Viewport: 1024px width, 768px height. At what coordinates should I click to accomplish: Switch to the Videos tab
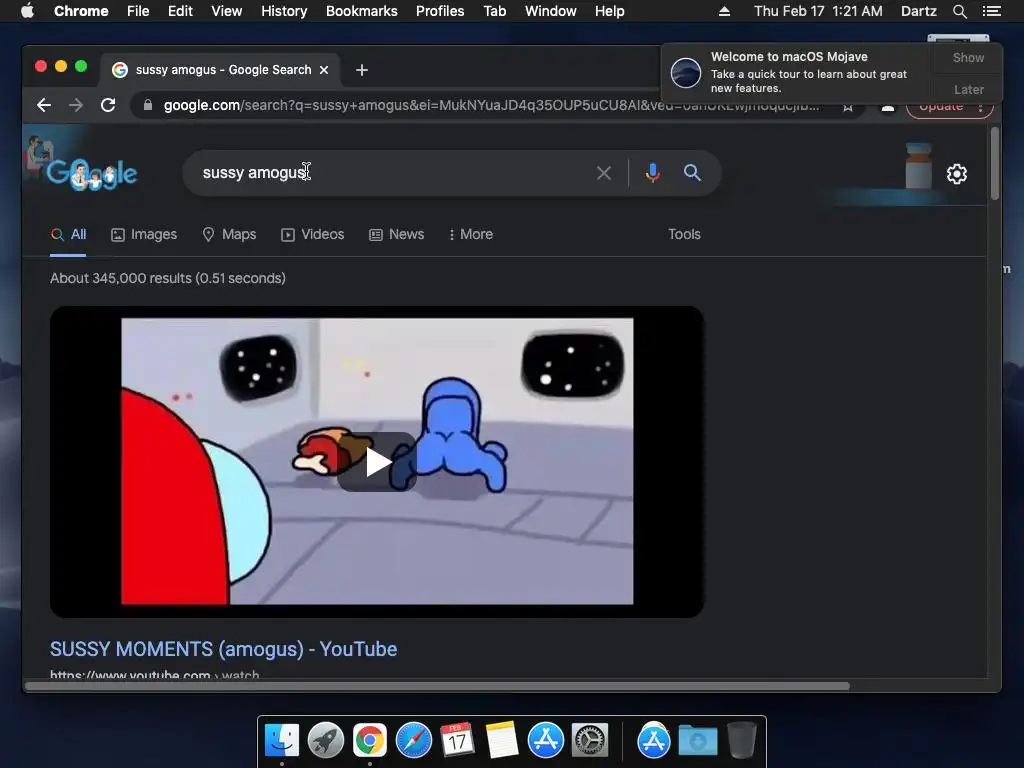tap(313, 234)
